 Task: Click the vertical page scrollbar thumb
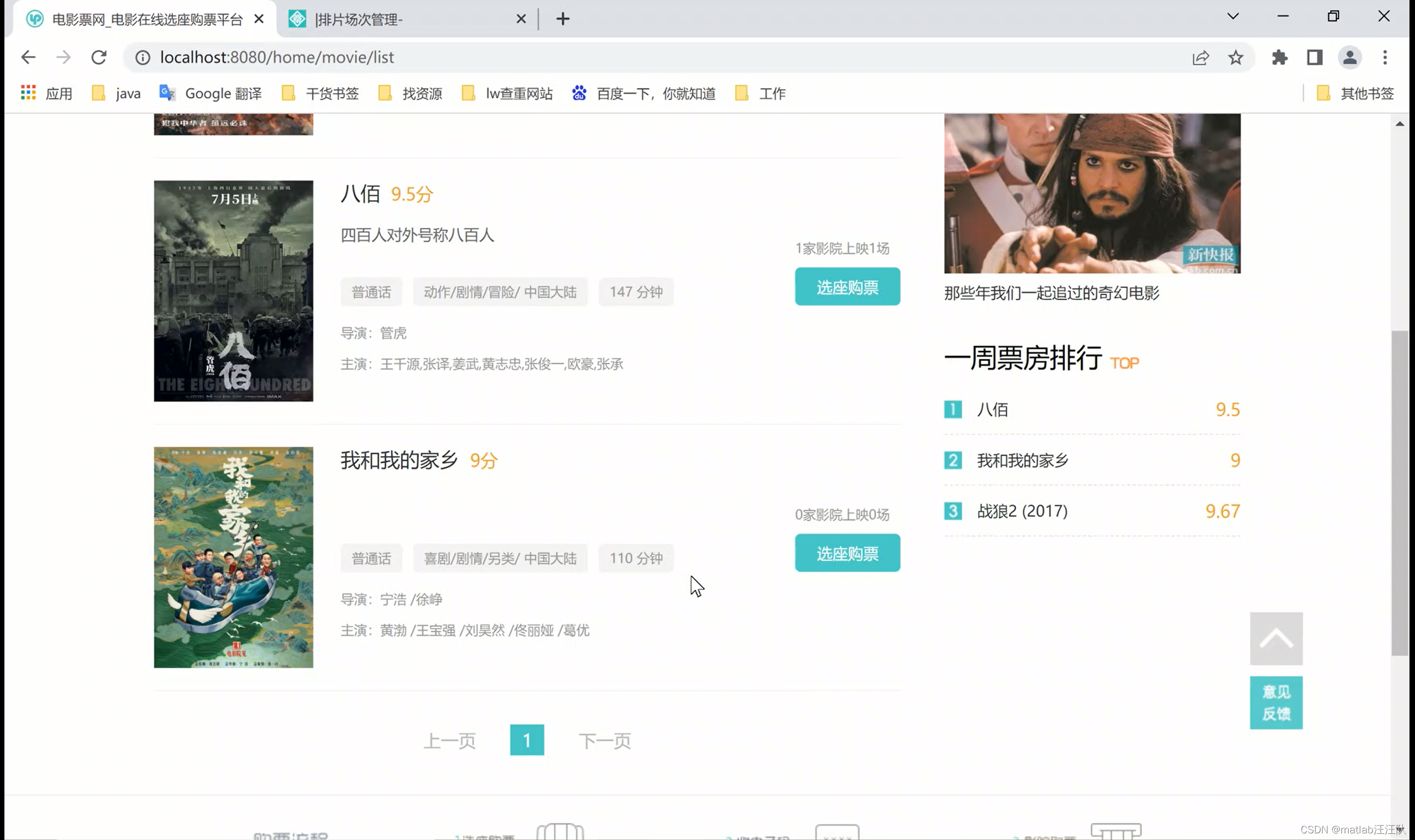tap(1399, 492)
